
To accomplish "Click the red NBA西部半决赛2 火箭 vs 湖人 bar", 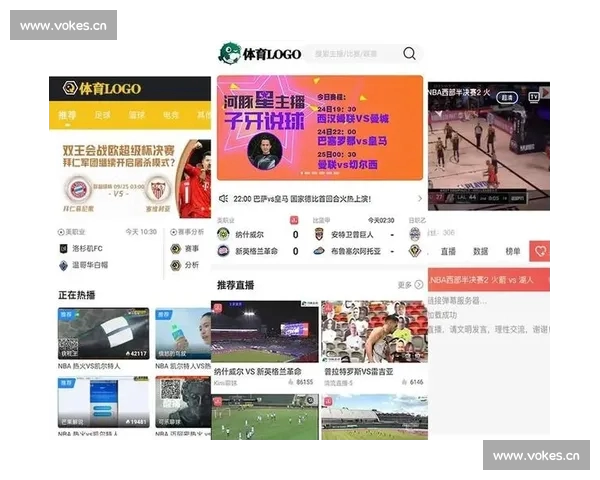I will coord(489,280).
